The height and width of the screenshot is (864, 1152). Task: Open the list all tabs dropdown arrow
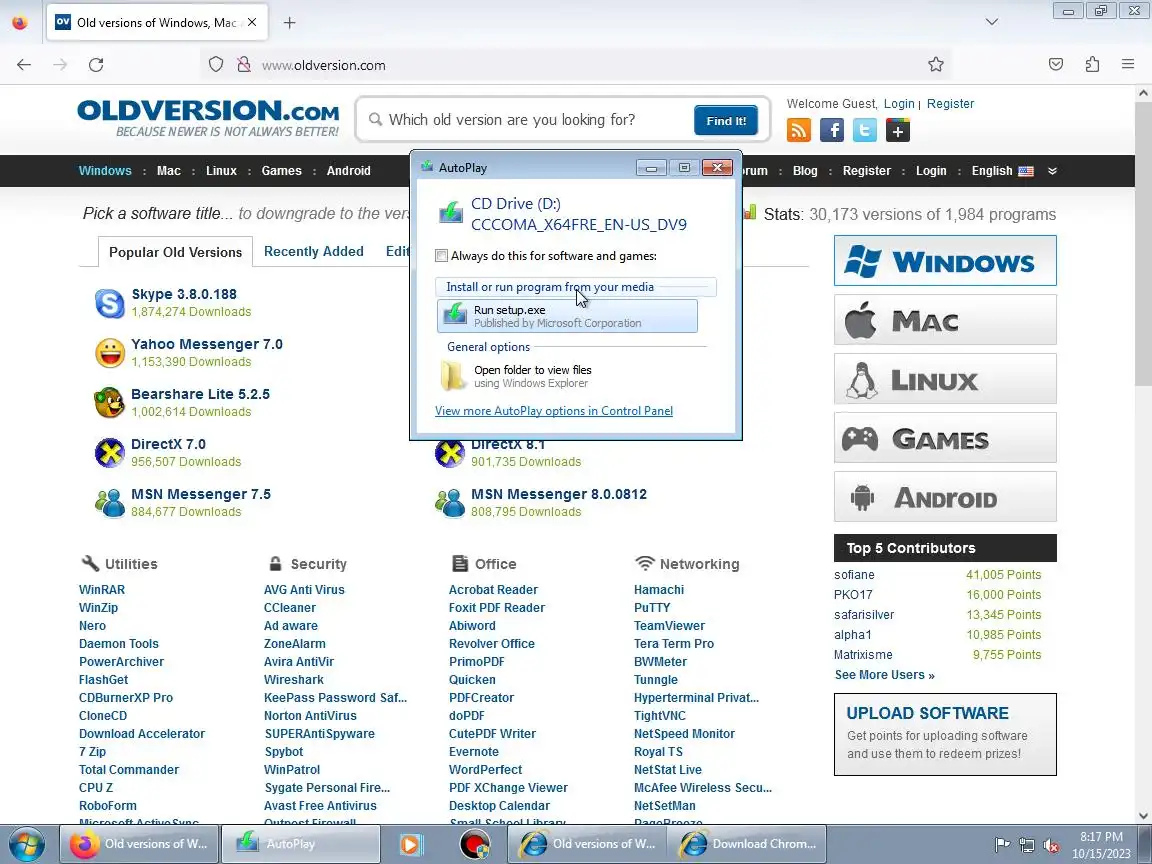[992, 22]
